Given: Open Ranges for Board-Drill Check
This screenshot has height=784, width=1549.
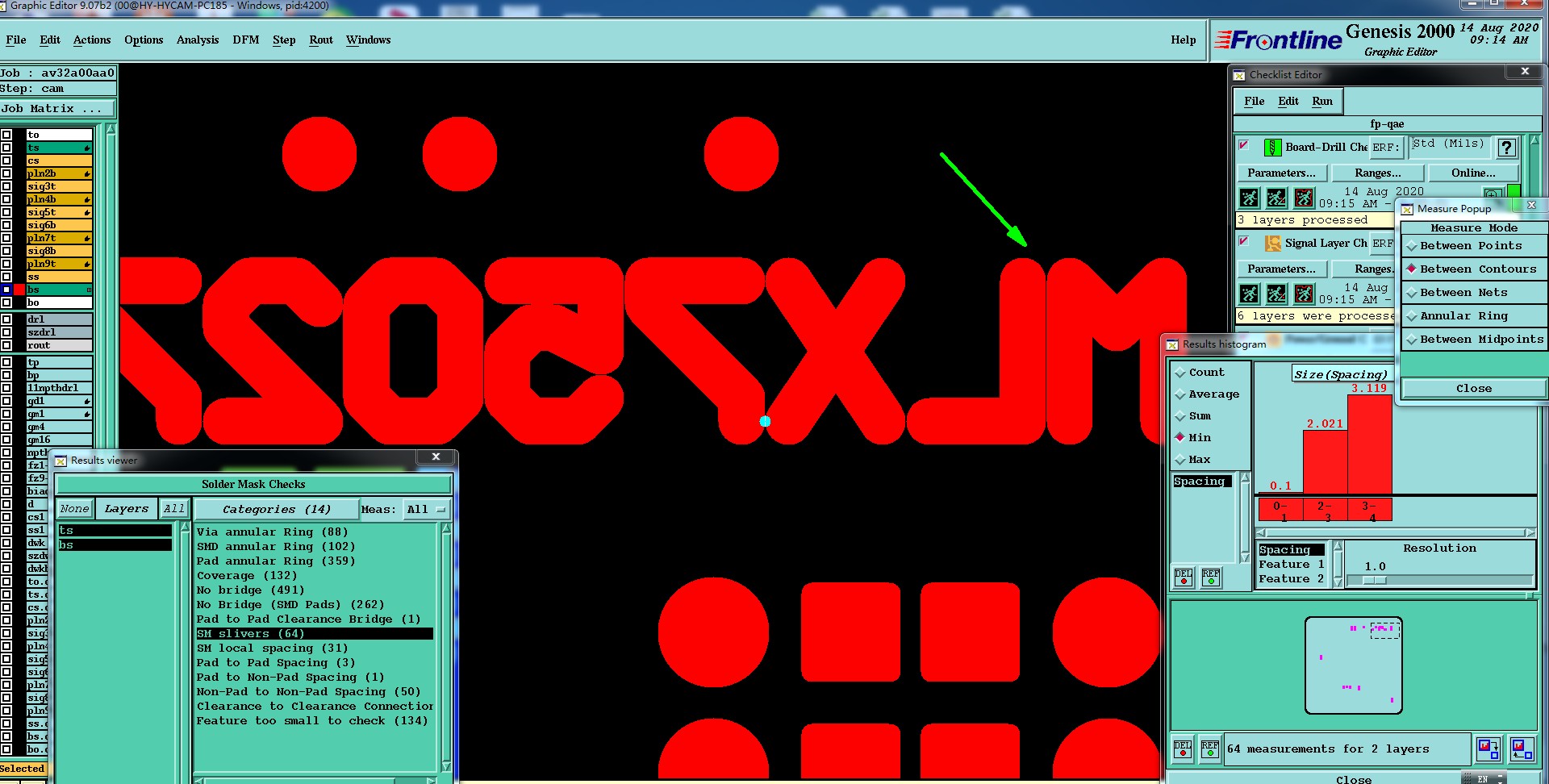Looking at the screenshot, I should (1378, 173).
